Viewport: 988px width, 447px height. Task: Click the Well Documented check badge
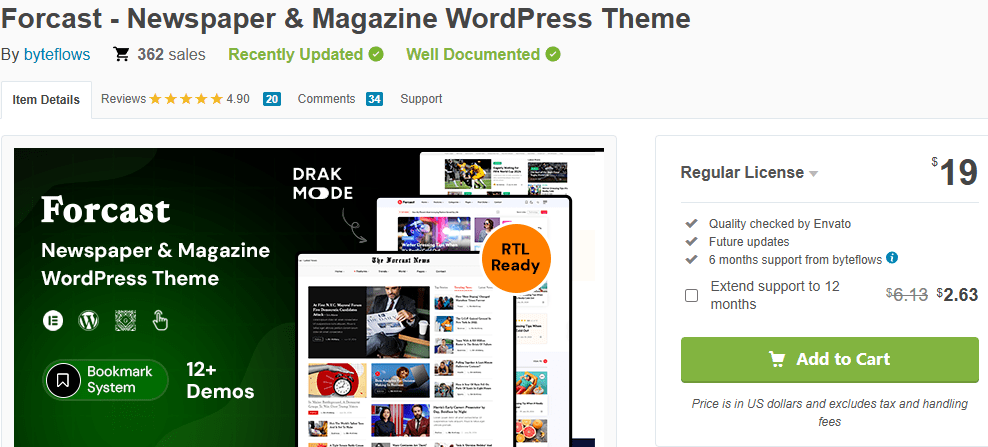click(553, 55)
